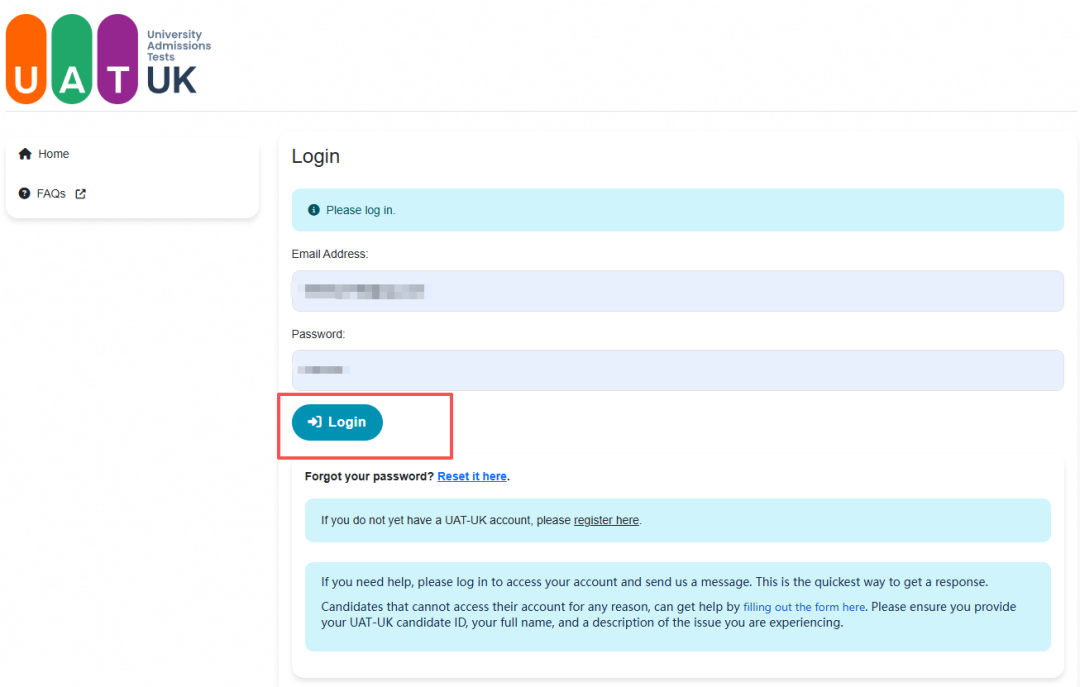Follow the Reset it here link

[472, 476]
